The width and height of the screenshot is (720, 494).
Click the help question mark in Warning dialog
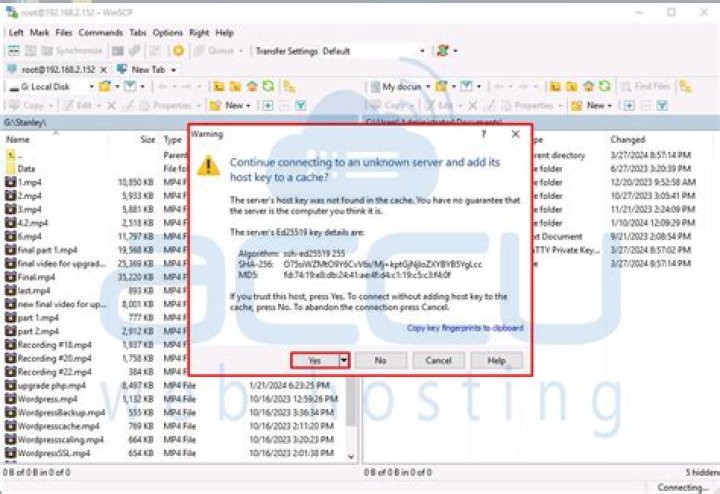484,134
